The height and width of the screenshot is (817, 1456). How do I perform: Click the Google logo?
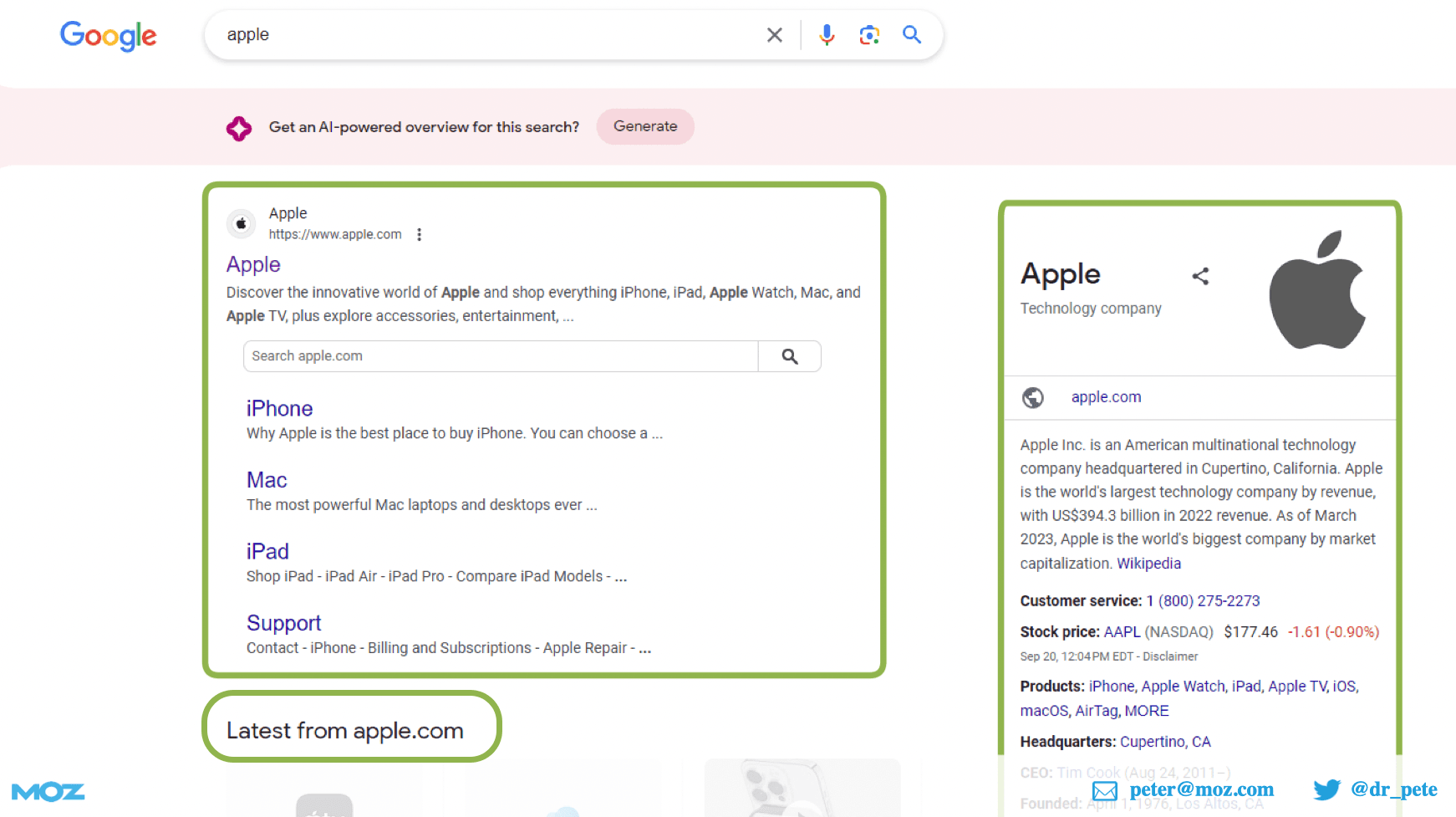(x=108, y=35)
